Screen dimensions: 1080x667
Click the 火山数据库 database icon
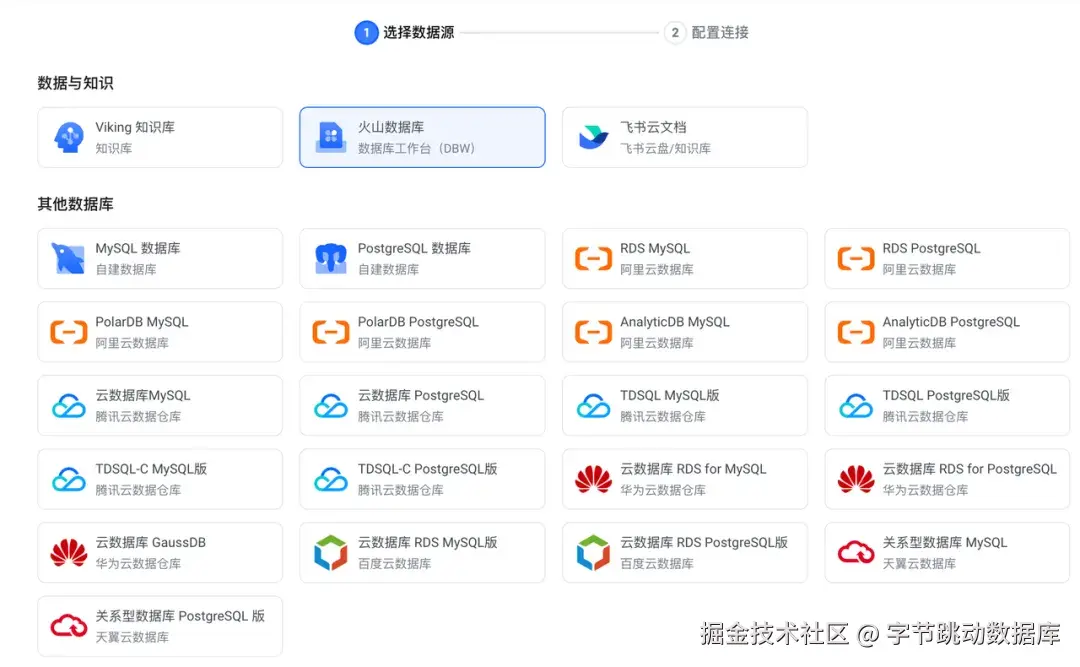331,137
